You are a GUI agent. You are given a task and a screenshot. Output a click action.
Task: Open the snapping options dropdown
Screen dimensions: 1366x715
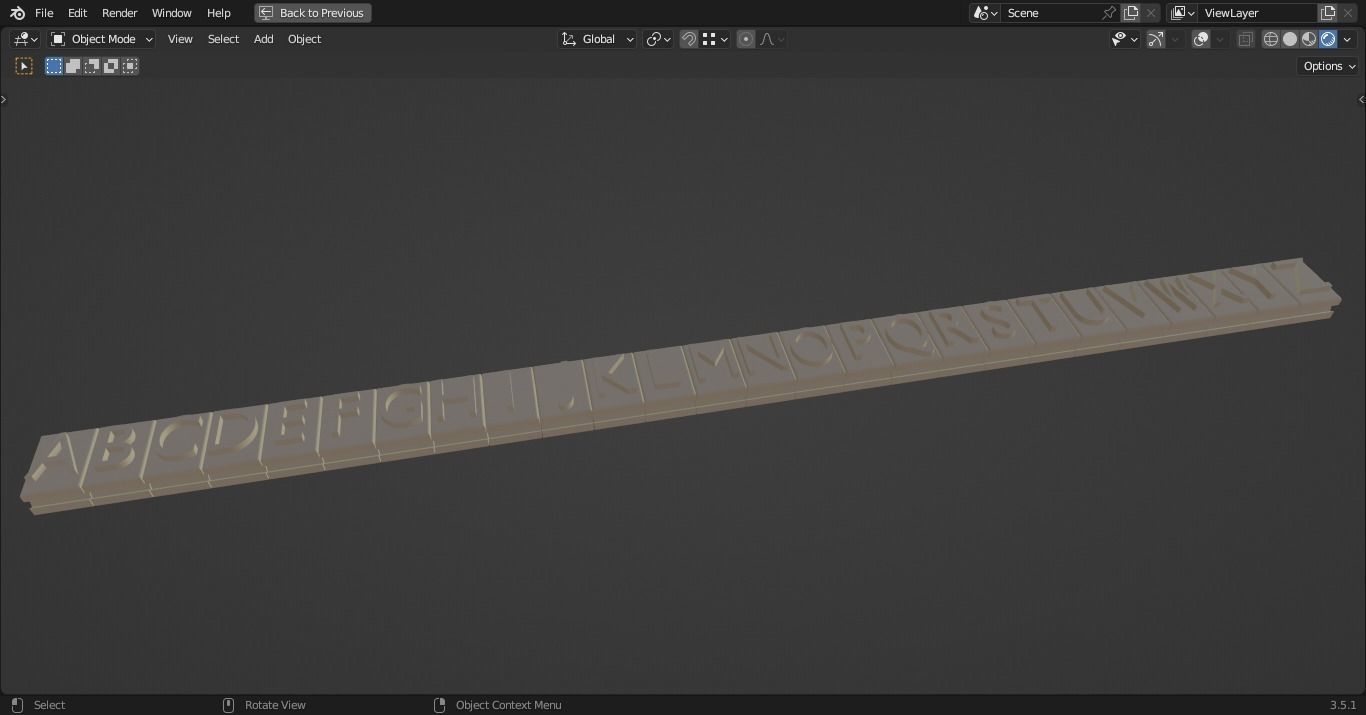[x=715, y=39]
